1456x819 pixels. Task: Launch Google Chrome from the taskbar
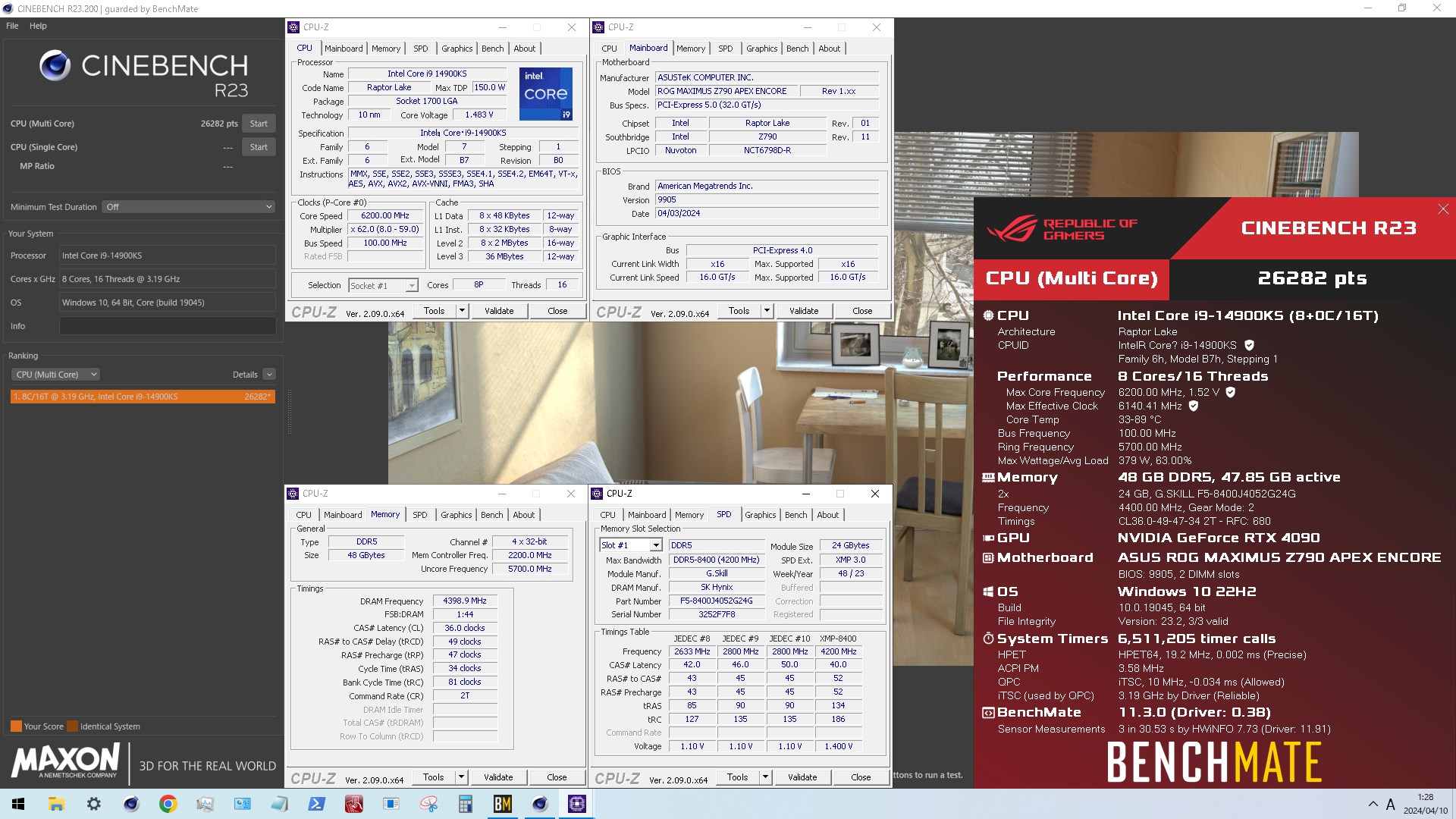(168, 804)
